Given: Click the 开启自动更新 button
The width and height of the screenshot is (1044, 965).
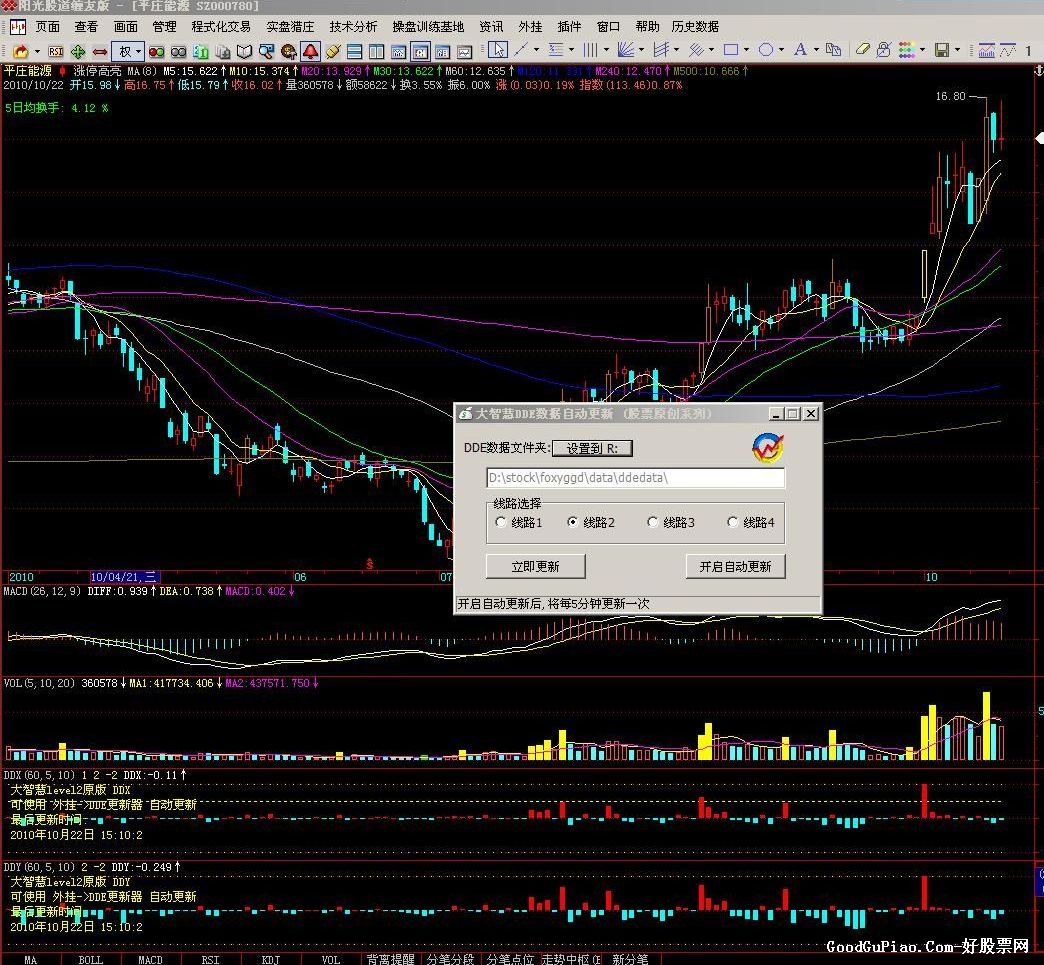Looking at the screenshot, I should pyautogui.click(x=735, y=567).
